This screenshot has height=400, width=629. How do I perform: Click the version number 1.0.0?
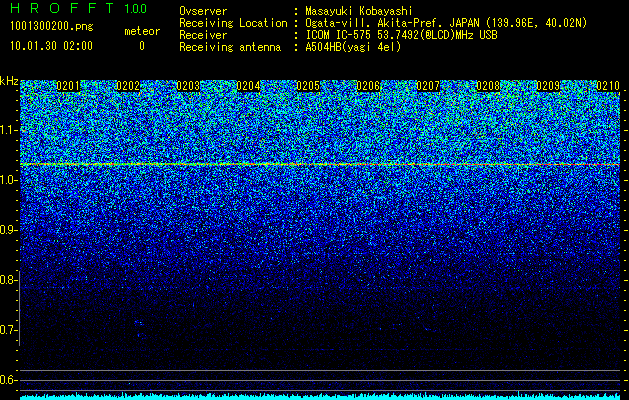tap(135, 8)
